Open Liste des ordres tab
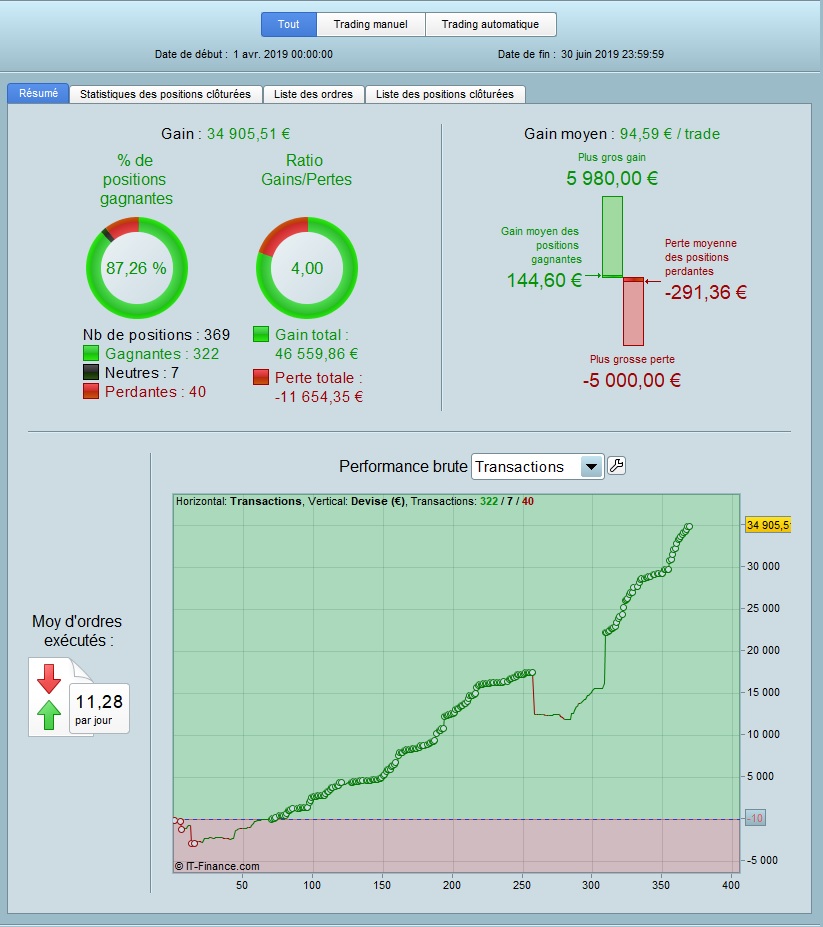 pos(313,94)
